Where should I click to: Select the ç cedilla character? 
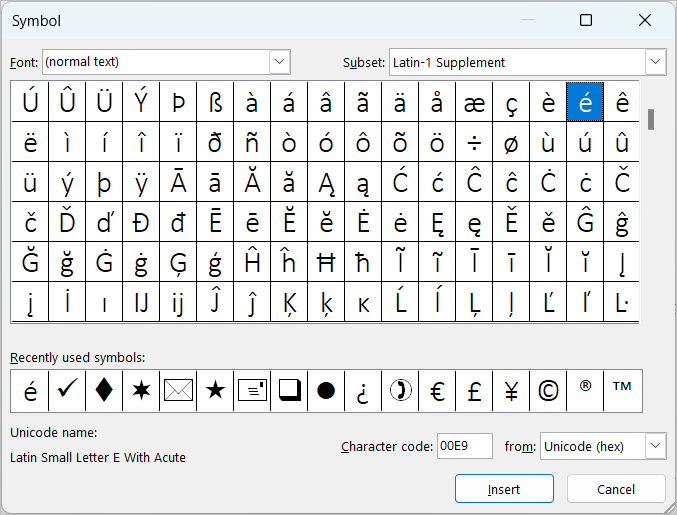click(511, 102)
